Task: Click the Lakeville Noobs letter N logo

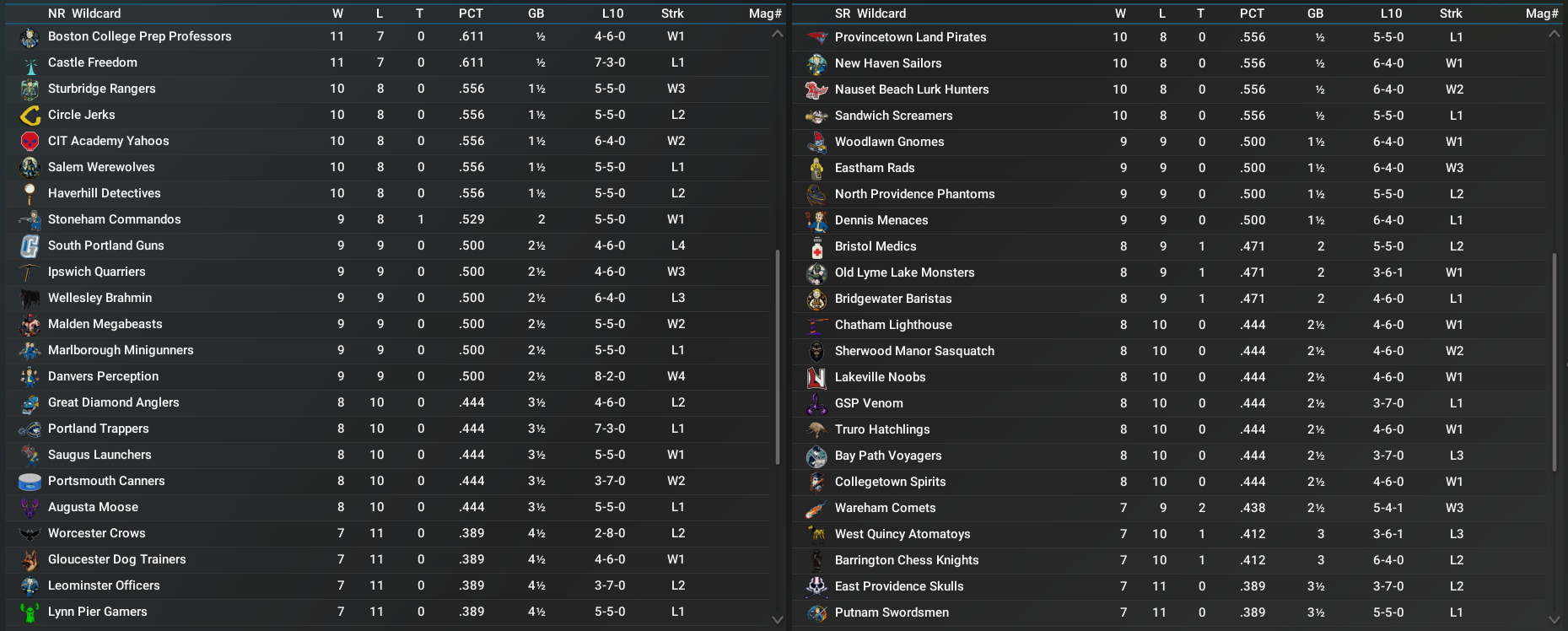Action: [x=816, y=378]
